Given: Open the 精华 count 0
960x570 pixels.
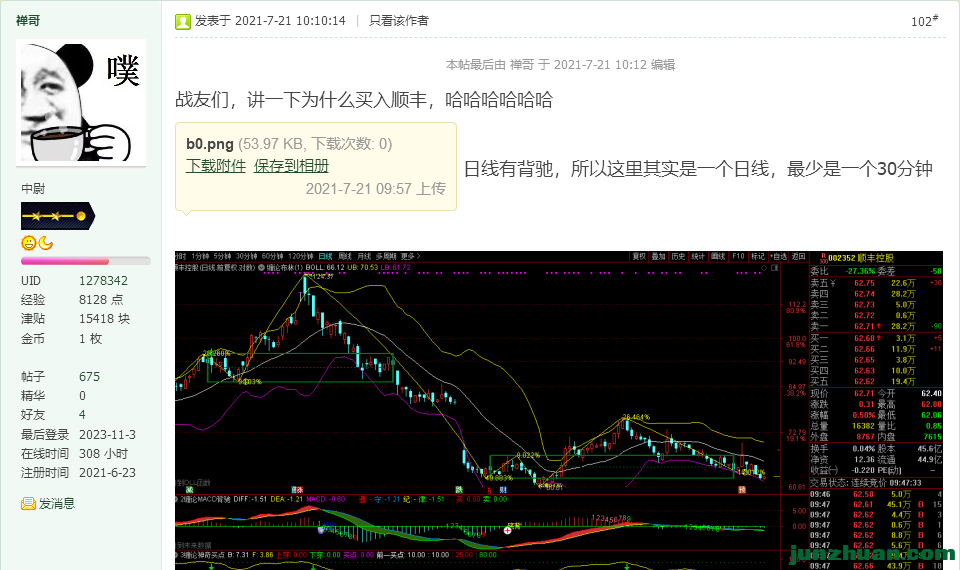Looking at the screenshot, I should tap(83, 396).
